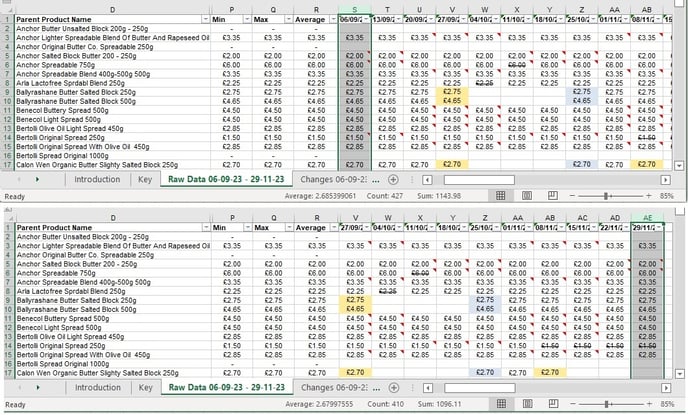Add a new sheet in the lower window
Image resolution: width=688 pixels, height=415 pixels.
(394, 387)
